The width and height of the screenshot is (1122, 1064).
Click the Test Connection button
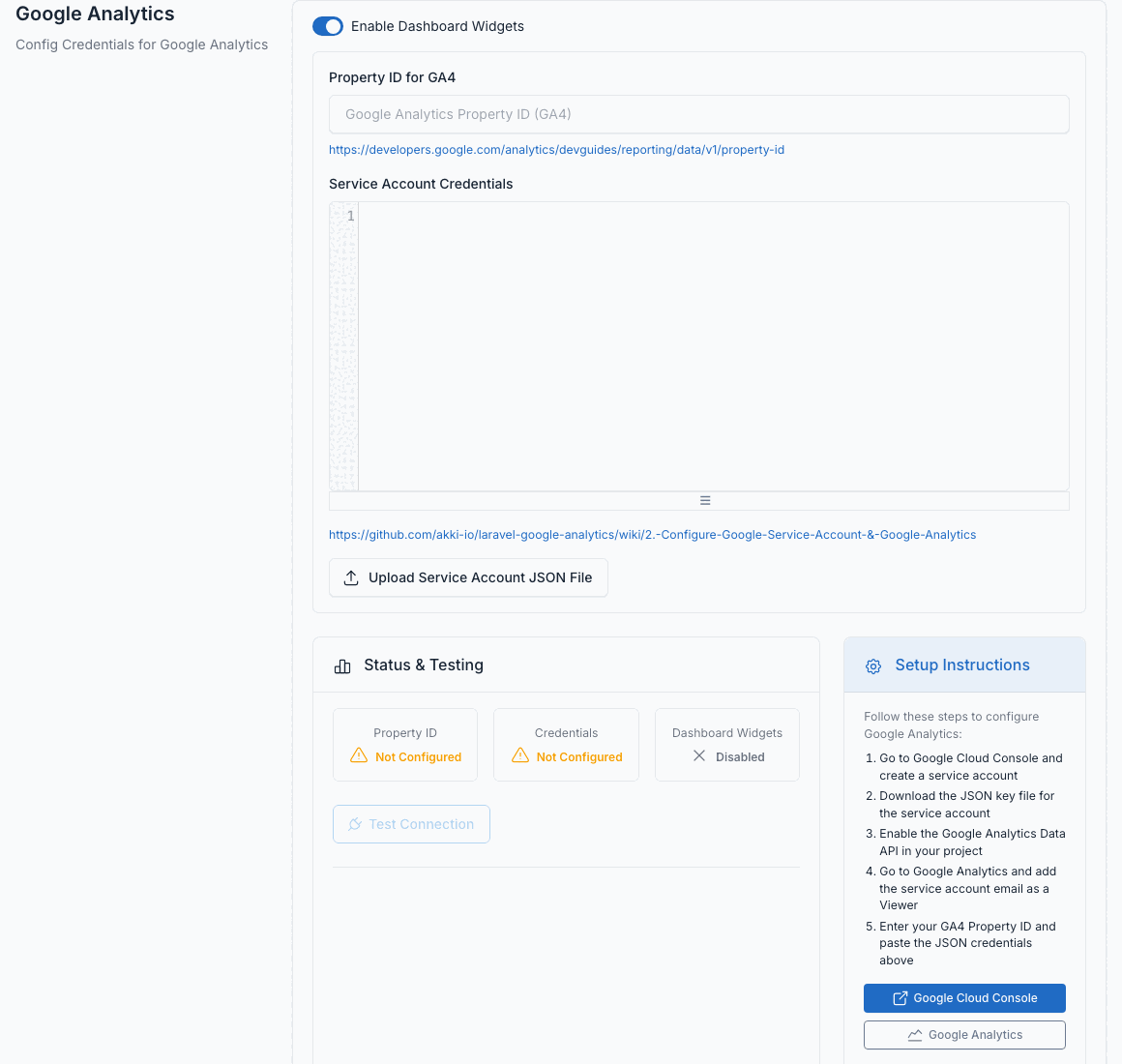click(411, 824)
